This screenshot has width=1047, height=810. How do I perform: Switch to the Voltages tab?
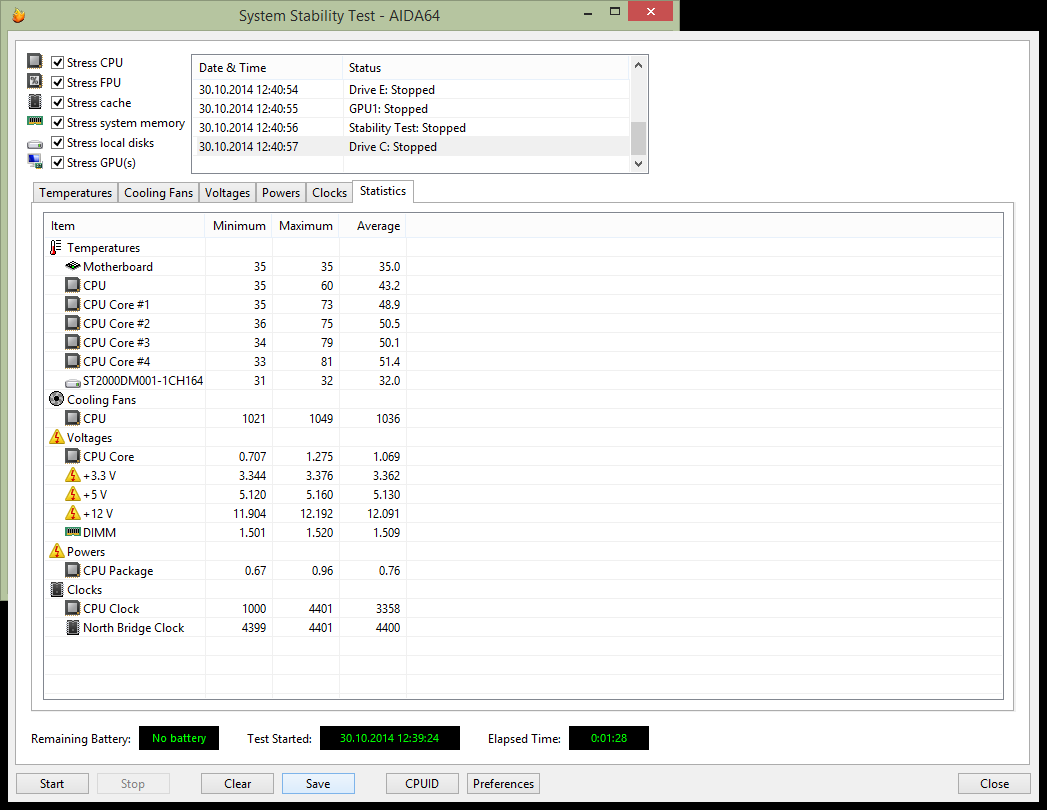pos(227,193)
